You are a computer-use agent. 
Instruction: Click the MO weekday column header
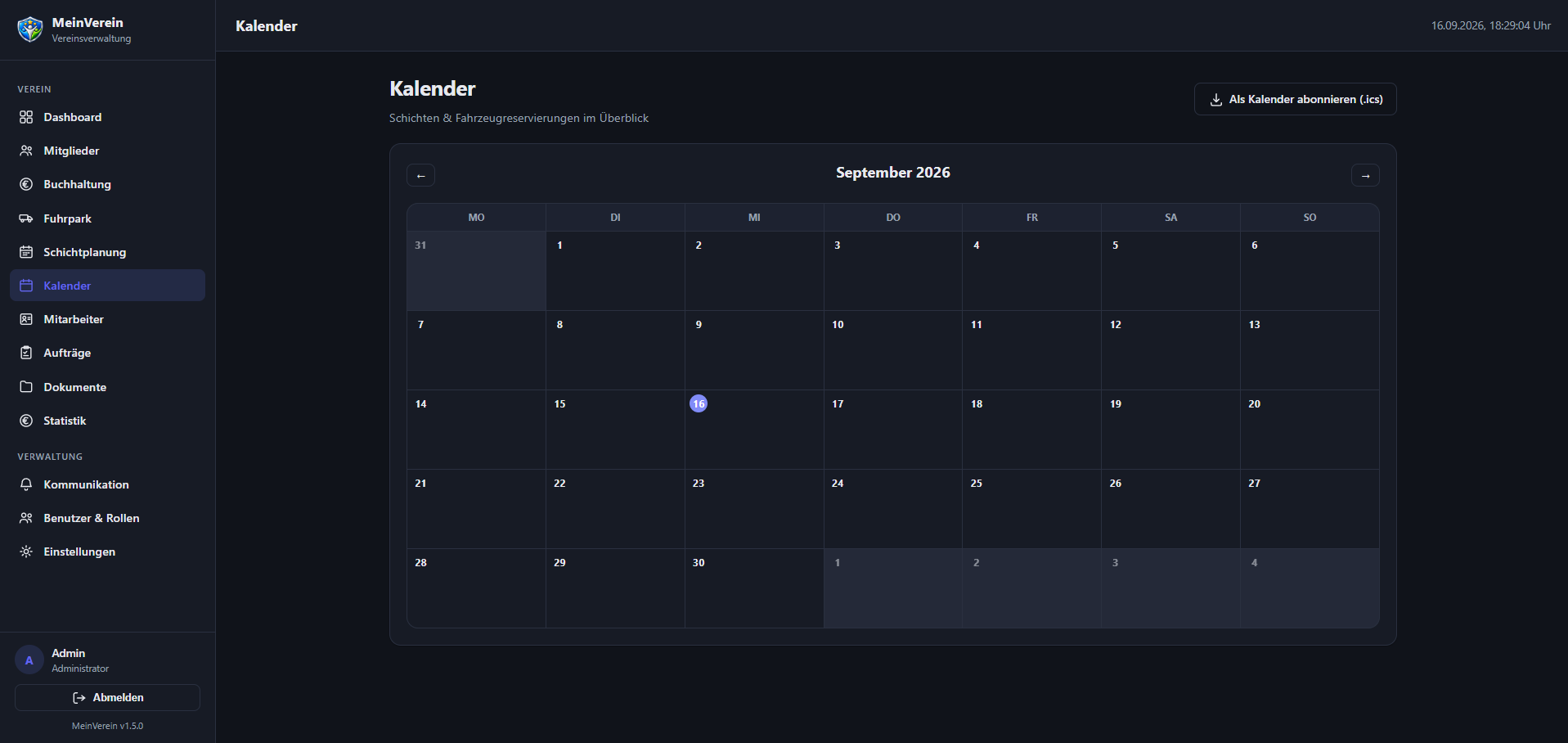point(476,218)
